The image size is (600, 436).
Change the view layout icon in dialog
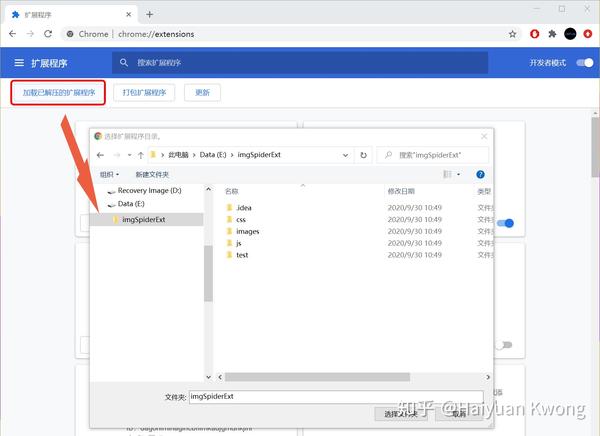(x=447, y=175)
